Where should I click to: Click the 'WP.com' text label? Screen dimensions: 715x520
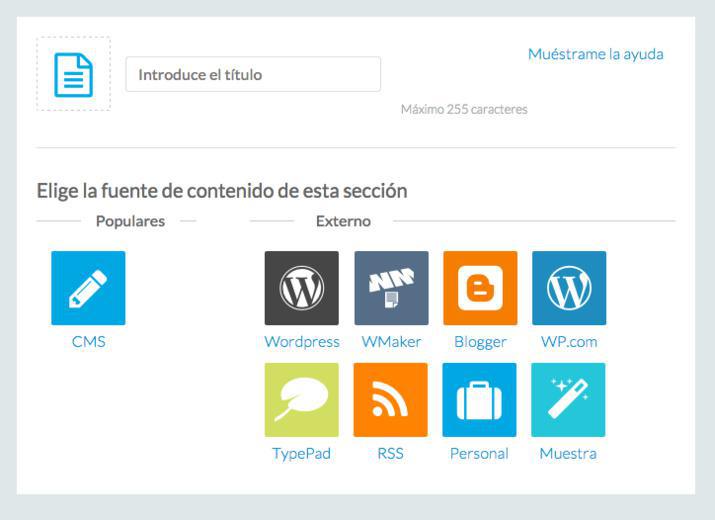pyautogui.click(x=569, y=342)
